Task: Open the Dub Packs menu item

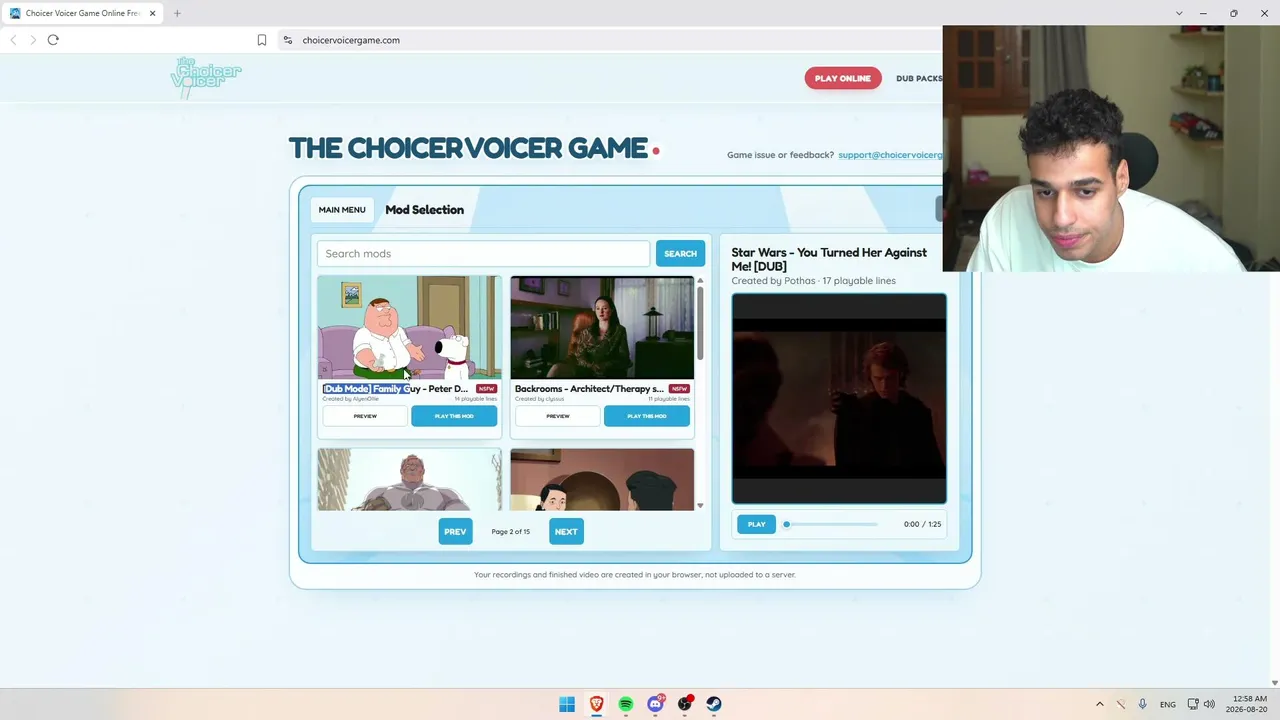Action: click(x=919, y=78)
